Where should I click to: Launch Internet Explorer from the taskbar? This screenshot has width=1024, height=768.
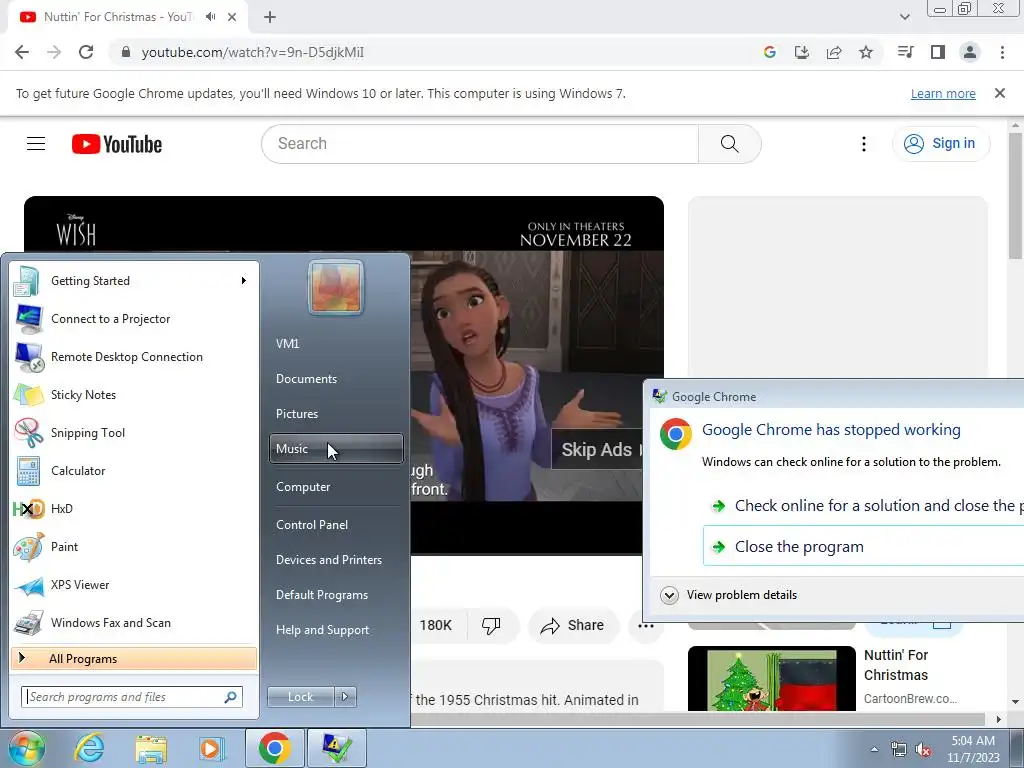point(89,748)
